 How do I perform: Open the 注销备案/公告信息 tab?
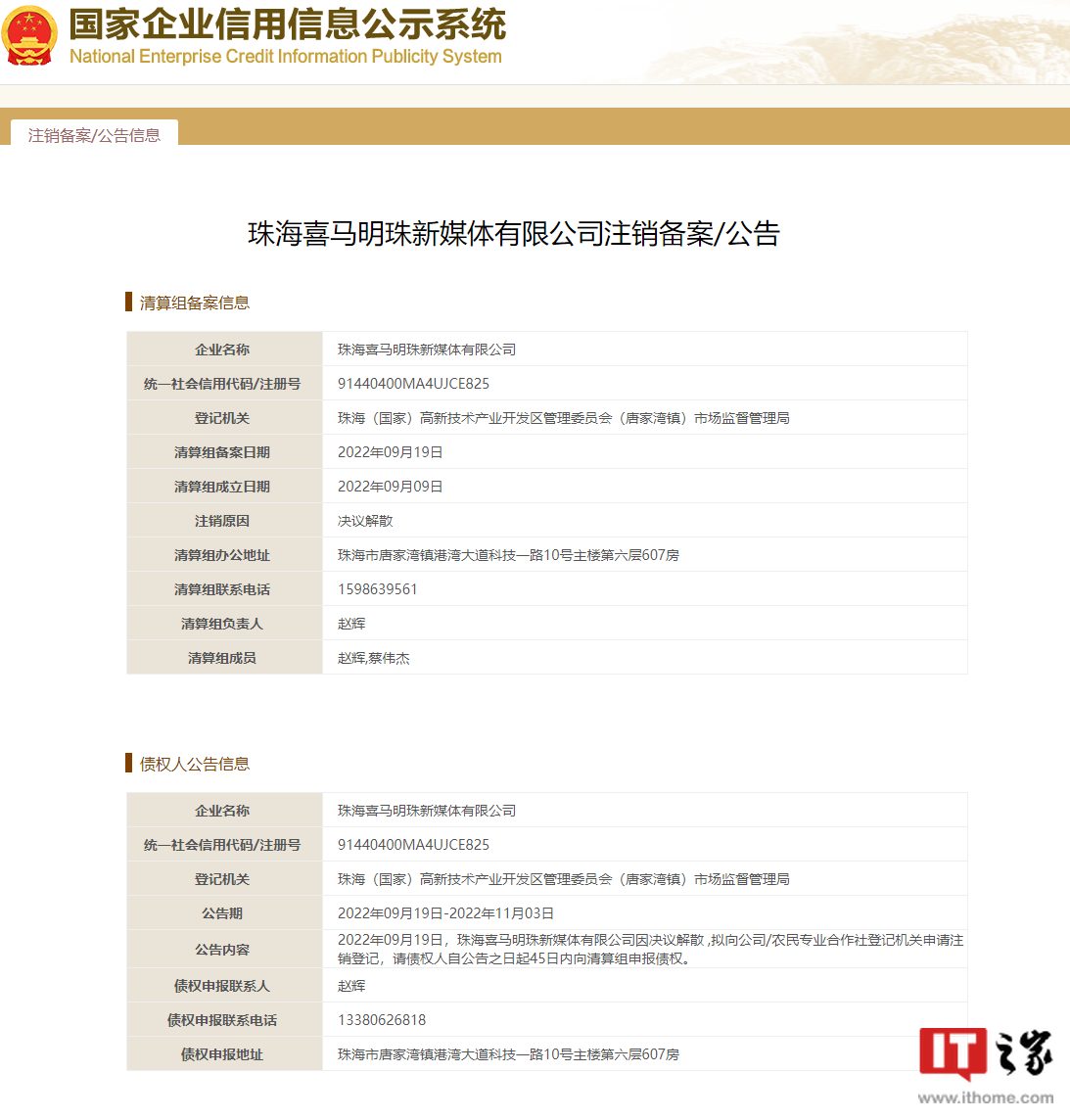[x=94, y=135]
